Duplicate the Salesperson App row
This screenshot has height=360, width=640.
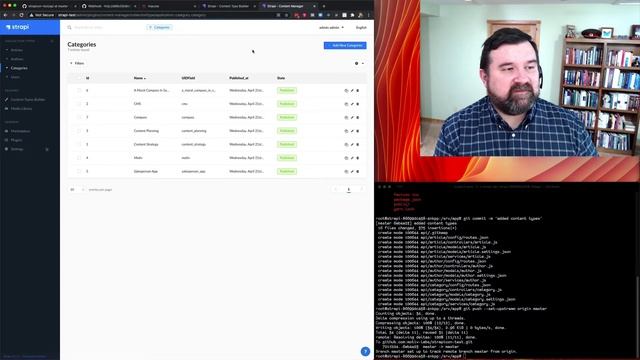pyautogui.click(x=346, y=171)
